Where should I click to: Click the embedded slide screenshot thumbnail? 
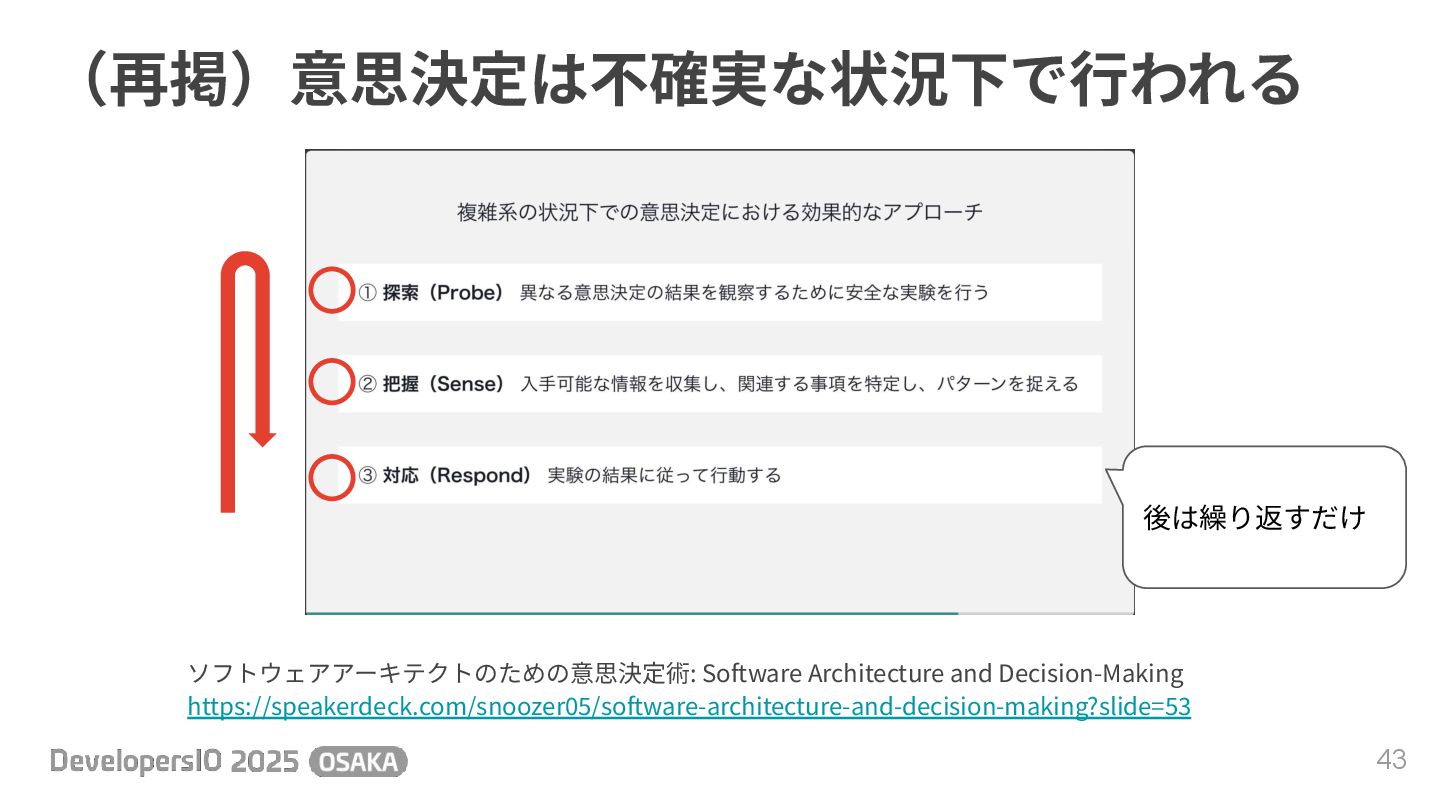720,382
